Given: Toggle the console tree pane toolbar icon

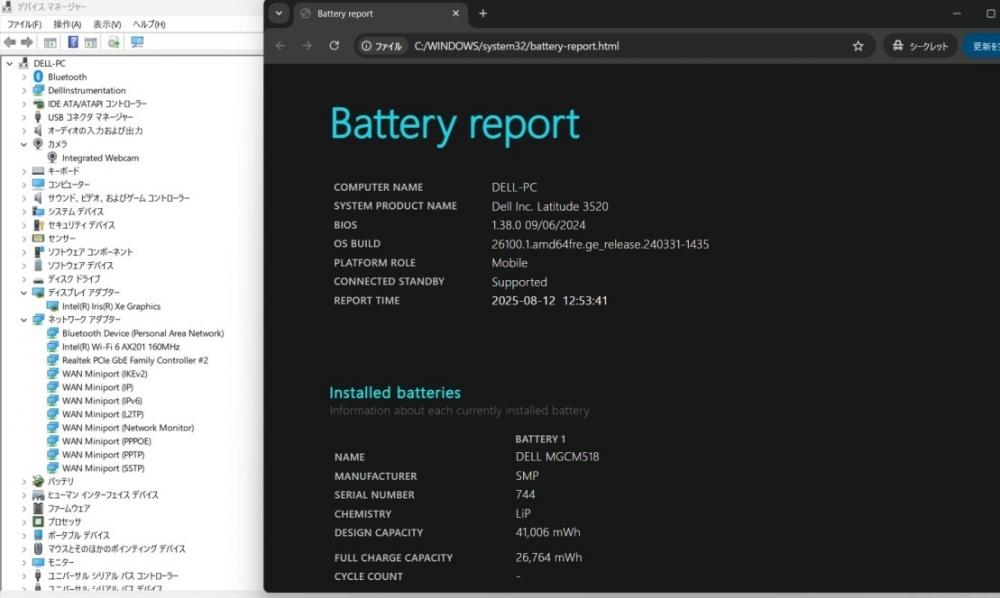Looking at the screenshot, I should tap(50, 42).
